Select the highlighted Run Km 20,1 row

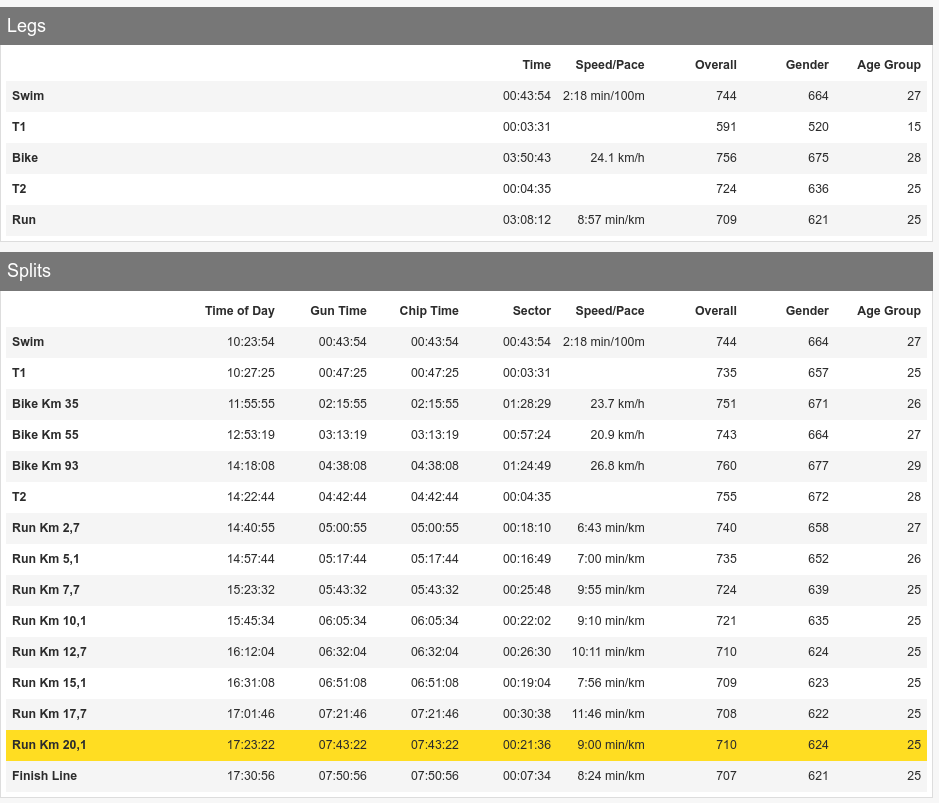click(x=466, y=745)
